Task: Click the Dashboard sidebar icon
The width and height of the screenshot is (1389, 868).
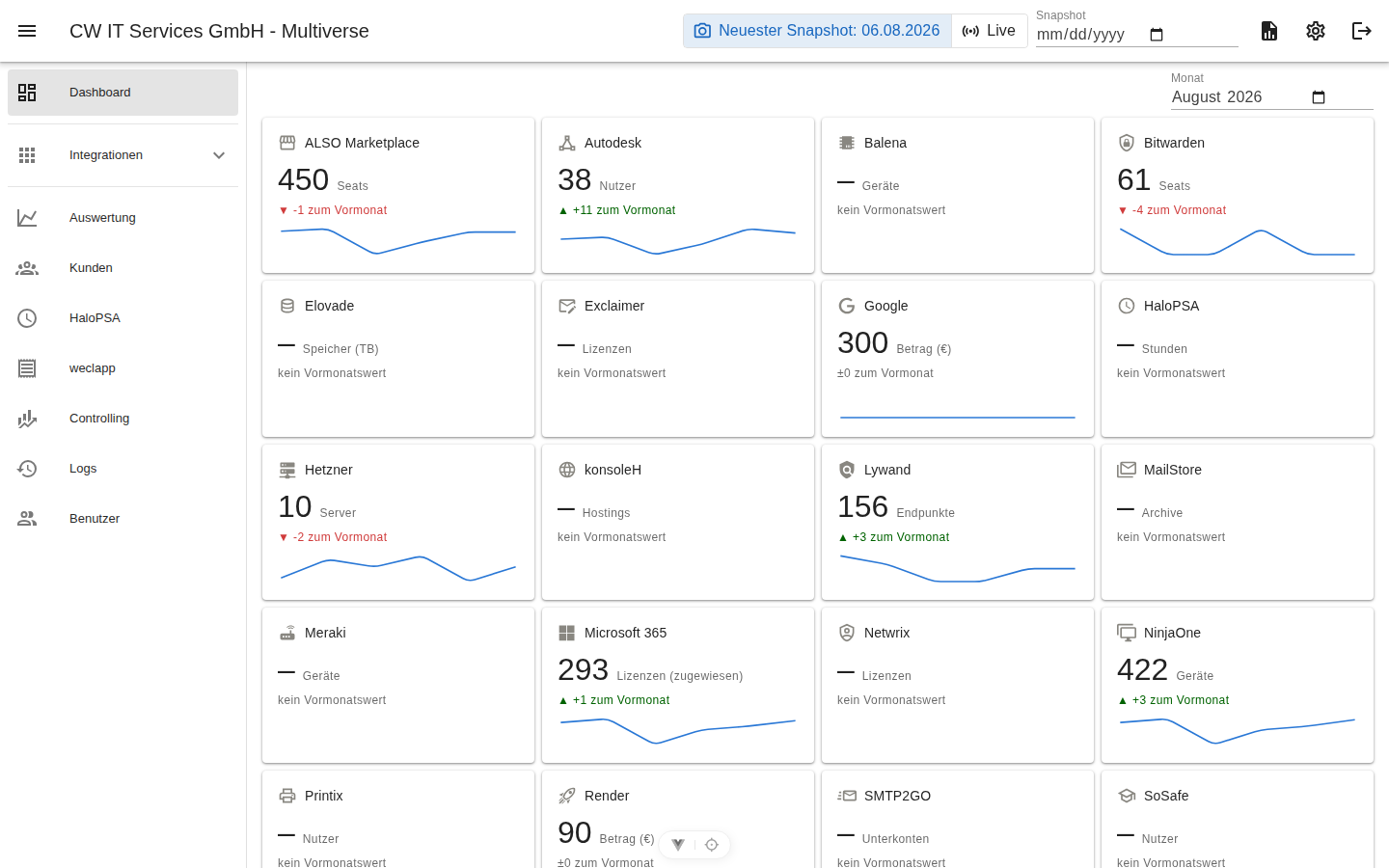Action: tap(27, 93)
